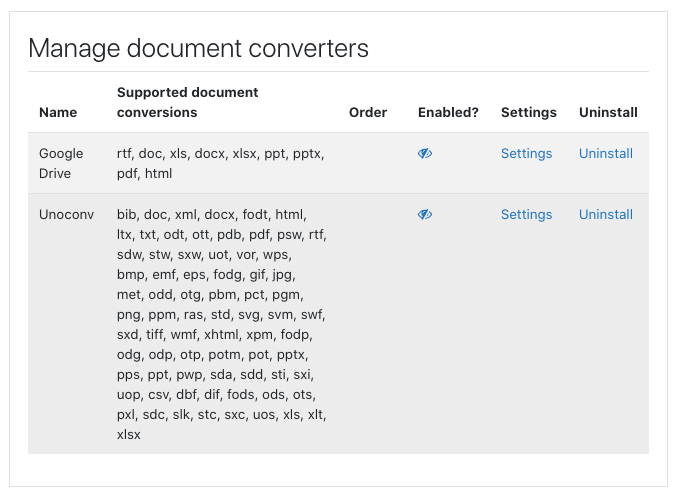681x500 pixels.
Task: Click the Google Drive name cell
Action: click(x=61, y=163)
